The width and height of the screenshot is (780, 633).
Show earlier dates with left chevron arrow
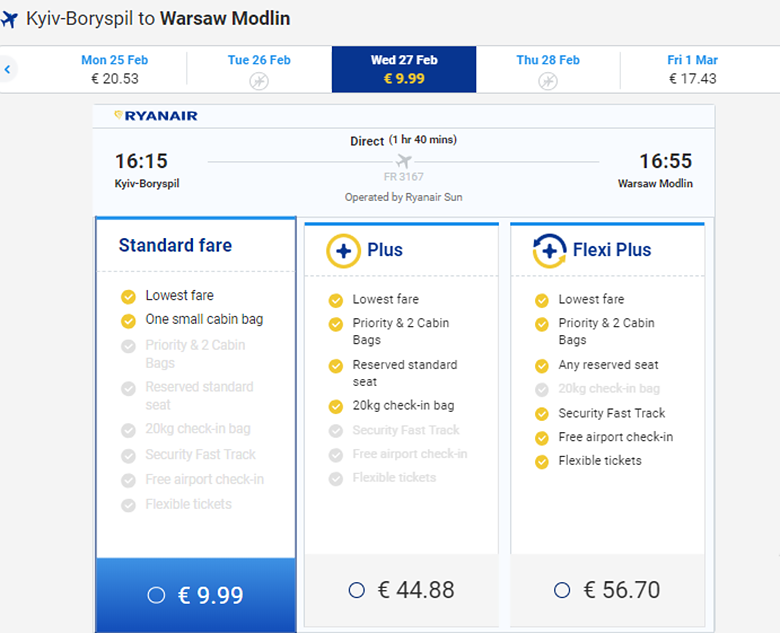click(8, 70)
